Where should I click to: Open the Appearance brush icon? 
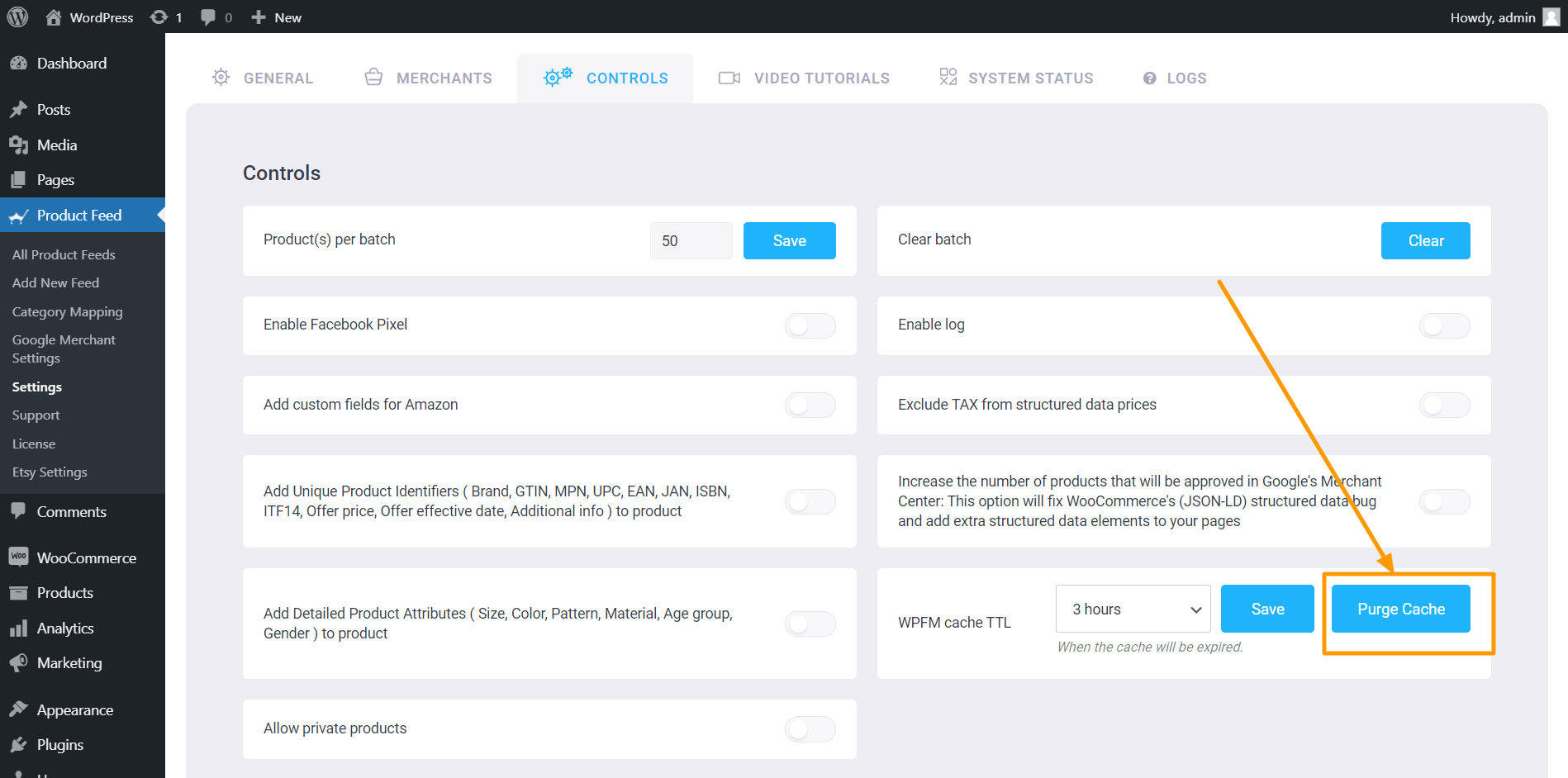tap(20, 709)
